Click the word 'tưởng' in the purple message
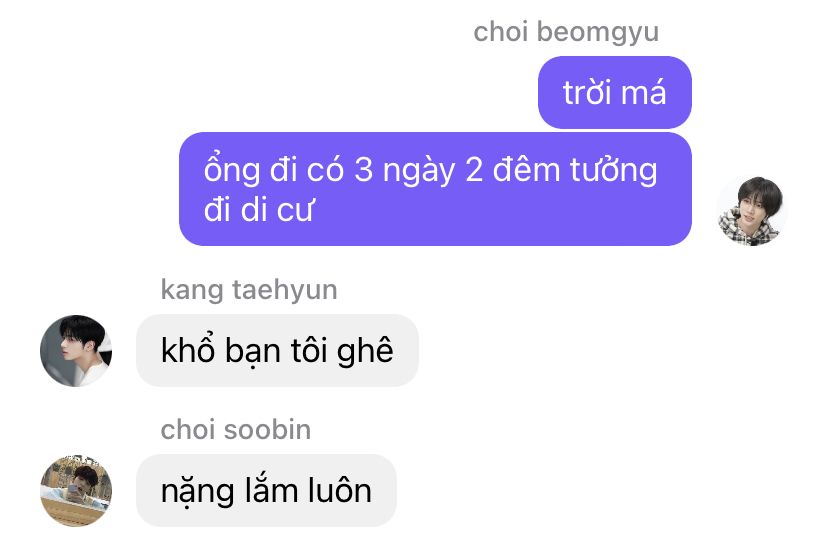Image resolution: width=828 pixels, height=543 pixels. (614, 171)
